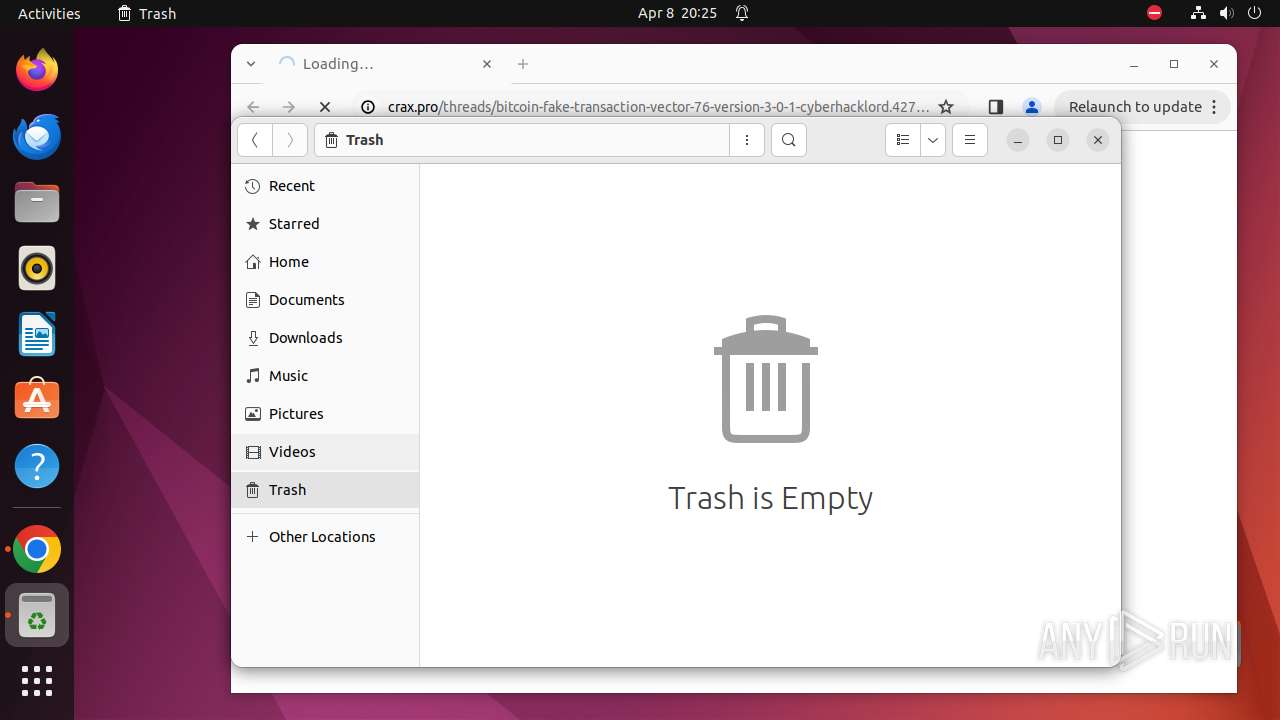Open the Files hamburger main menu
This screenshot has height=720, width=1280.
(970, 140)
